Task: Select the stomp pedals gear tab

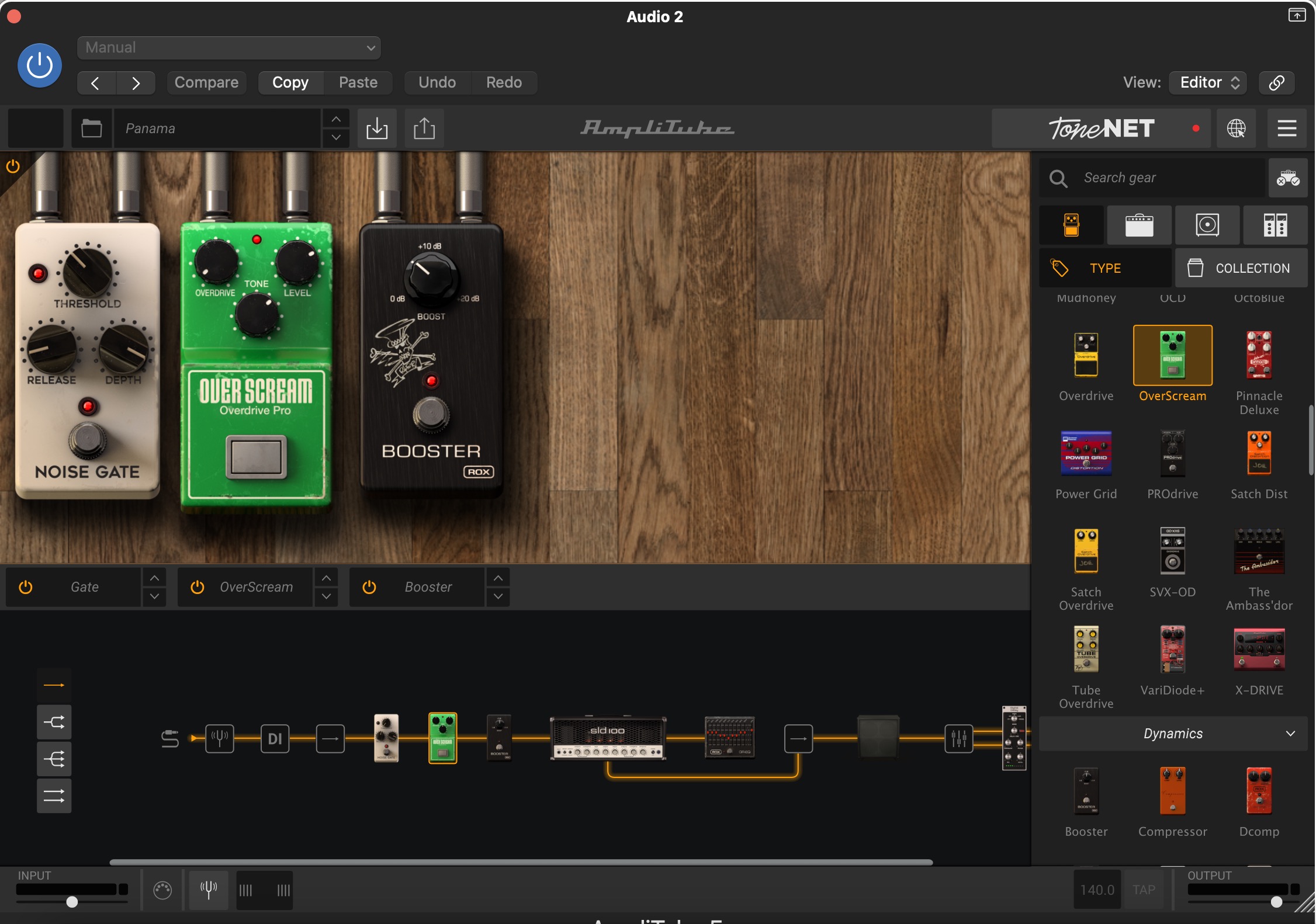Action: [1072, 225]
